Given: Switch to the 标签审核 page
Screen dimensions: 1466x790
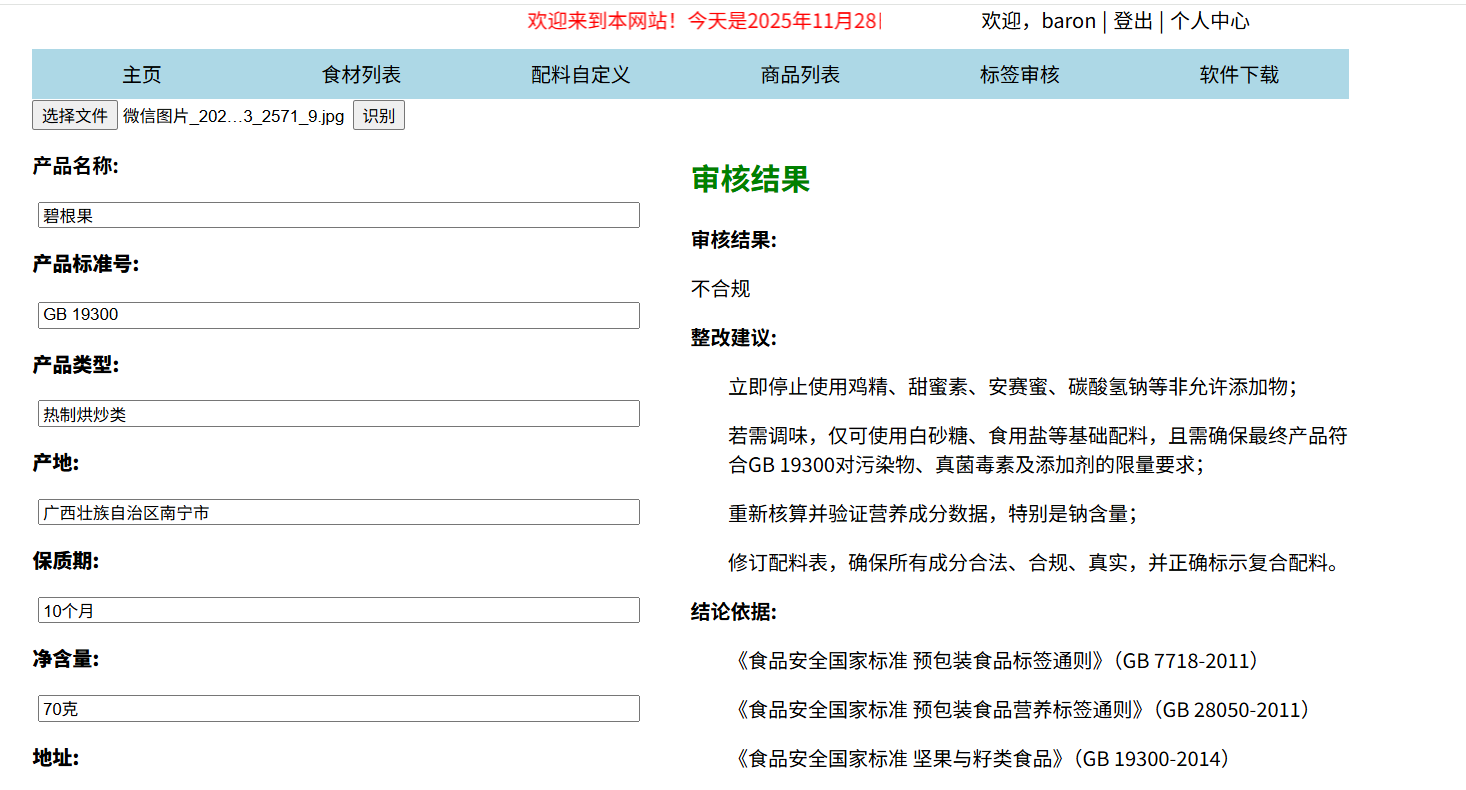Looking at the screenshot, I should [x=1019, y=75].
